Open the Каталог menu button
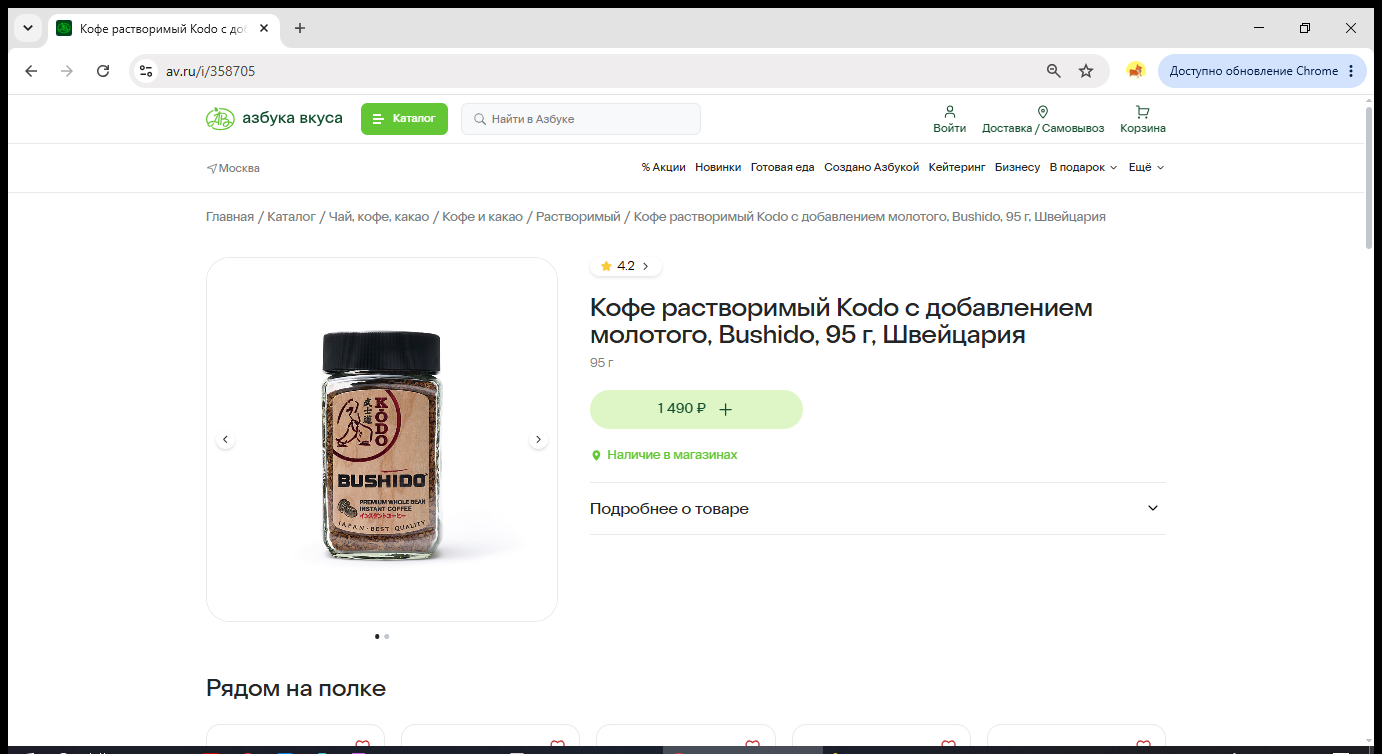This screenshot has height=754, width=1382. [x=404, y=119]
